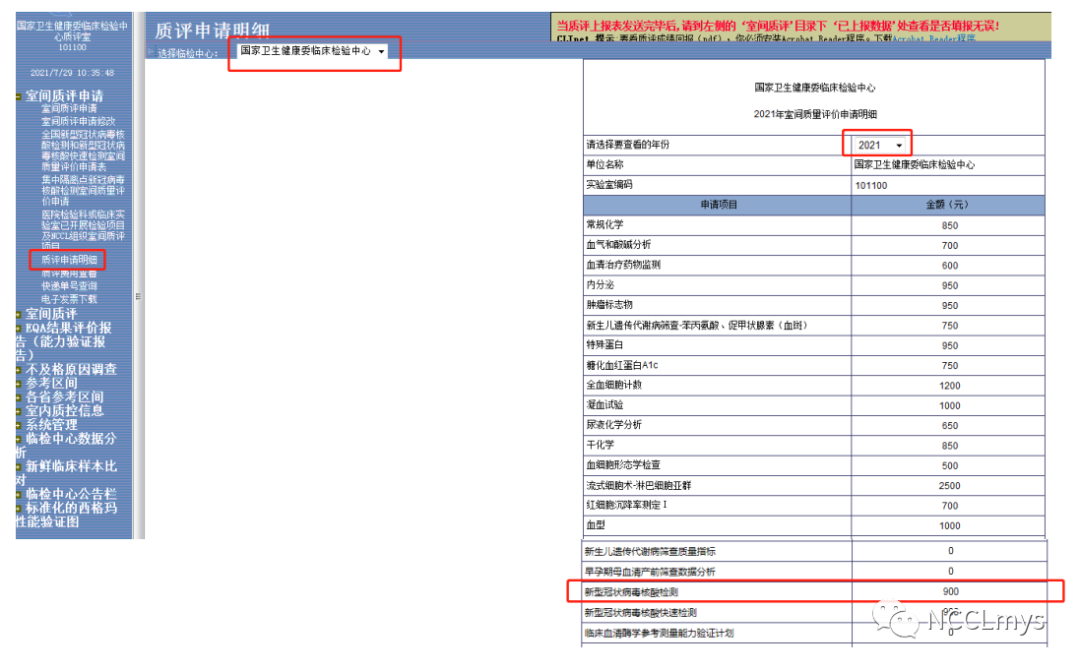Click the 单位名称 field label
This screenshot has width=1080, height=670.
click(605, 164)
